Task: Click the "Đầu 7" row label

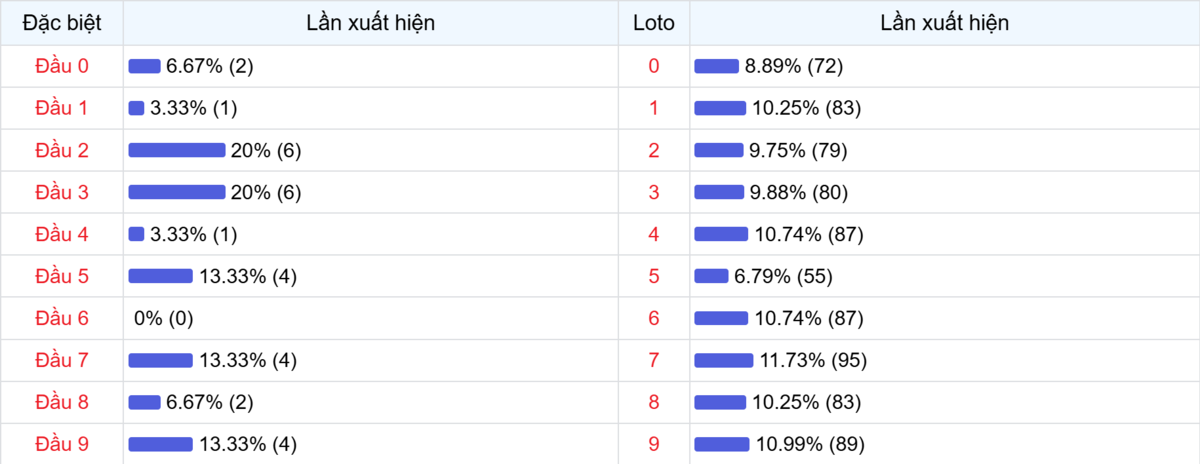Action: [x=62, y=360]
